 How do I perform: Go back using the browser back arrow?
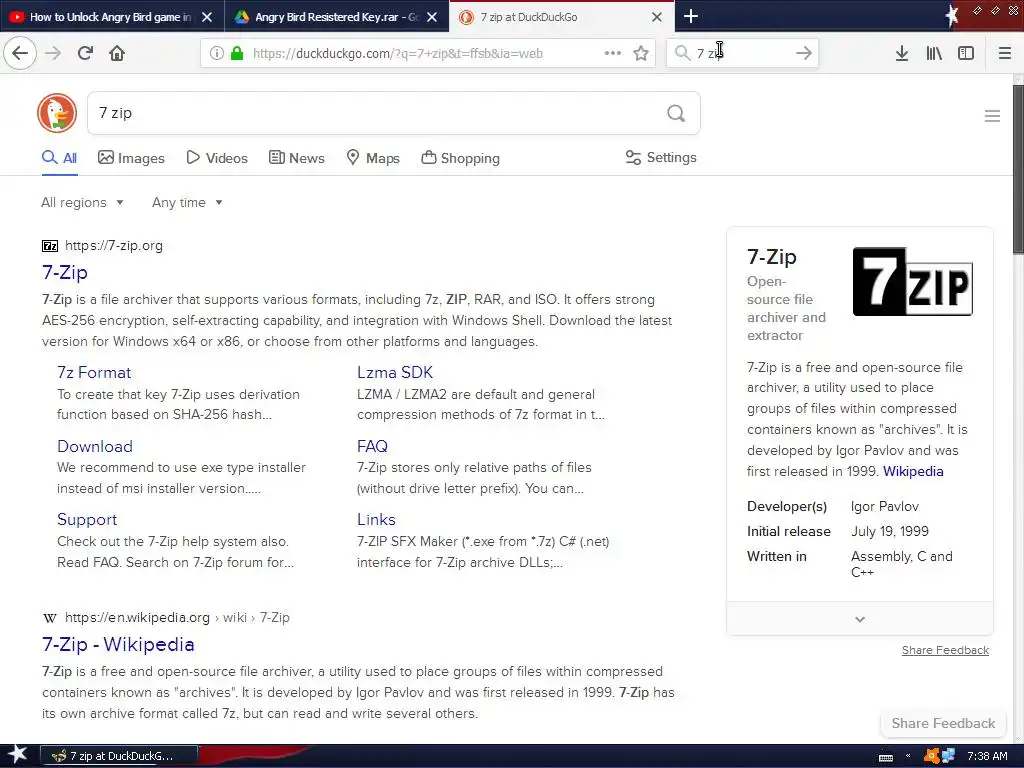(x=20, y=53)
